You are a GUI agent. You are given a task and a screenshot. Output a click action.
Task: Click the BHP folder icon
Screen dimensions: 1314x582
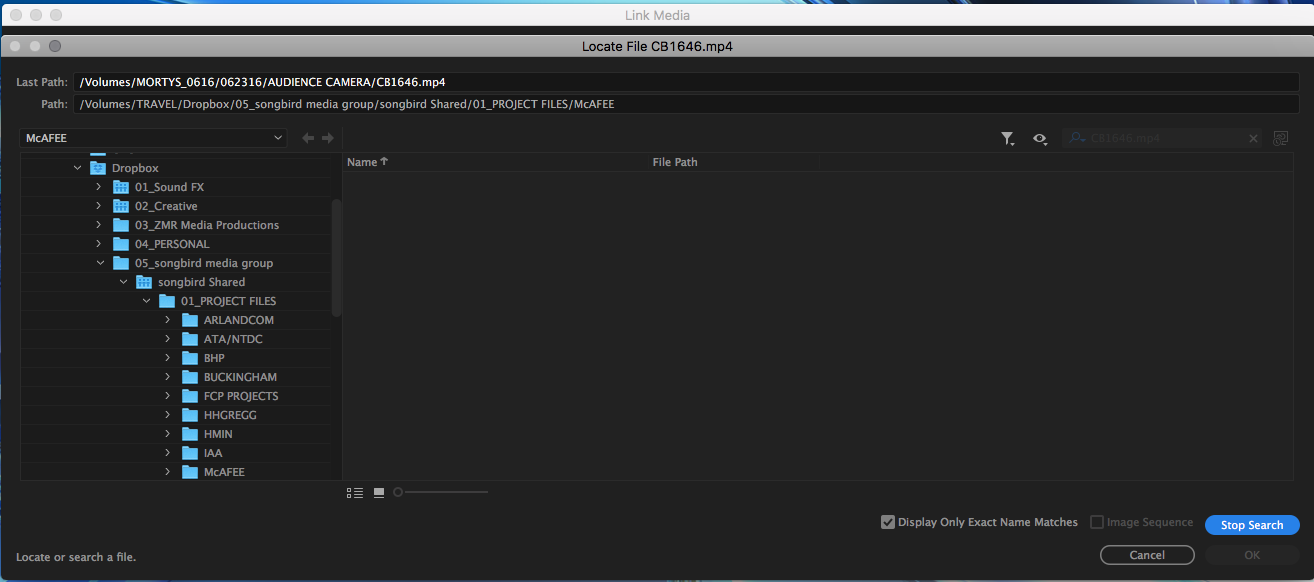pyautogui.click(x=190, y=358)
